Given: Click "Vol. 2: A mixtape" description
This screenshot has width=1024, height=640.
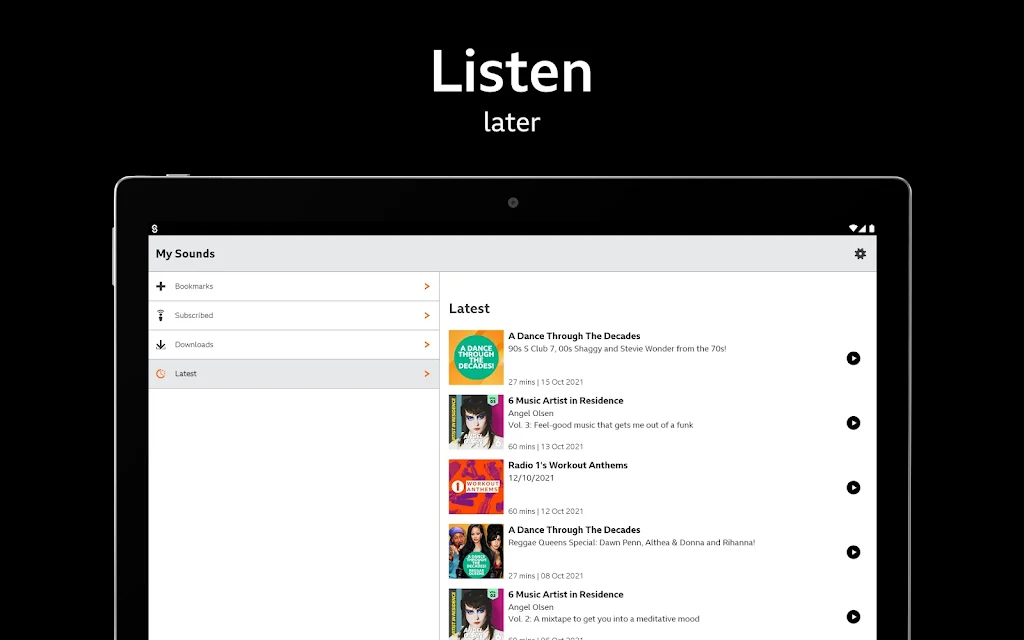Looking at the screenshot, I should point(603,619).
